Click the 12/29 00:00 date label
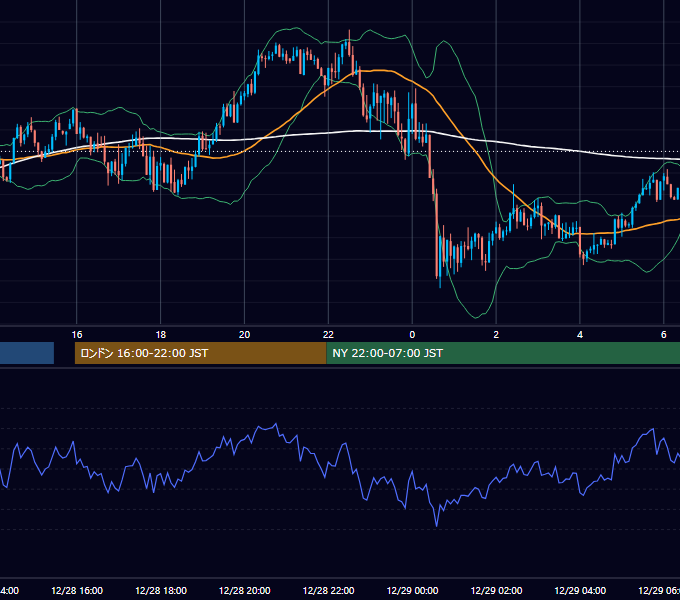Image resolution: width=680 pixels, height=600 pixels. (x=412, y=590)
